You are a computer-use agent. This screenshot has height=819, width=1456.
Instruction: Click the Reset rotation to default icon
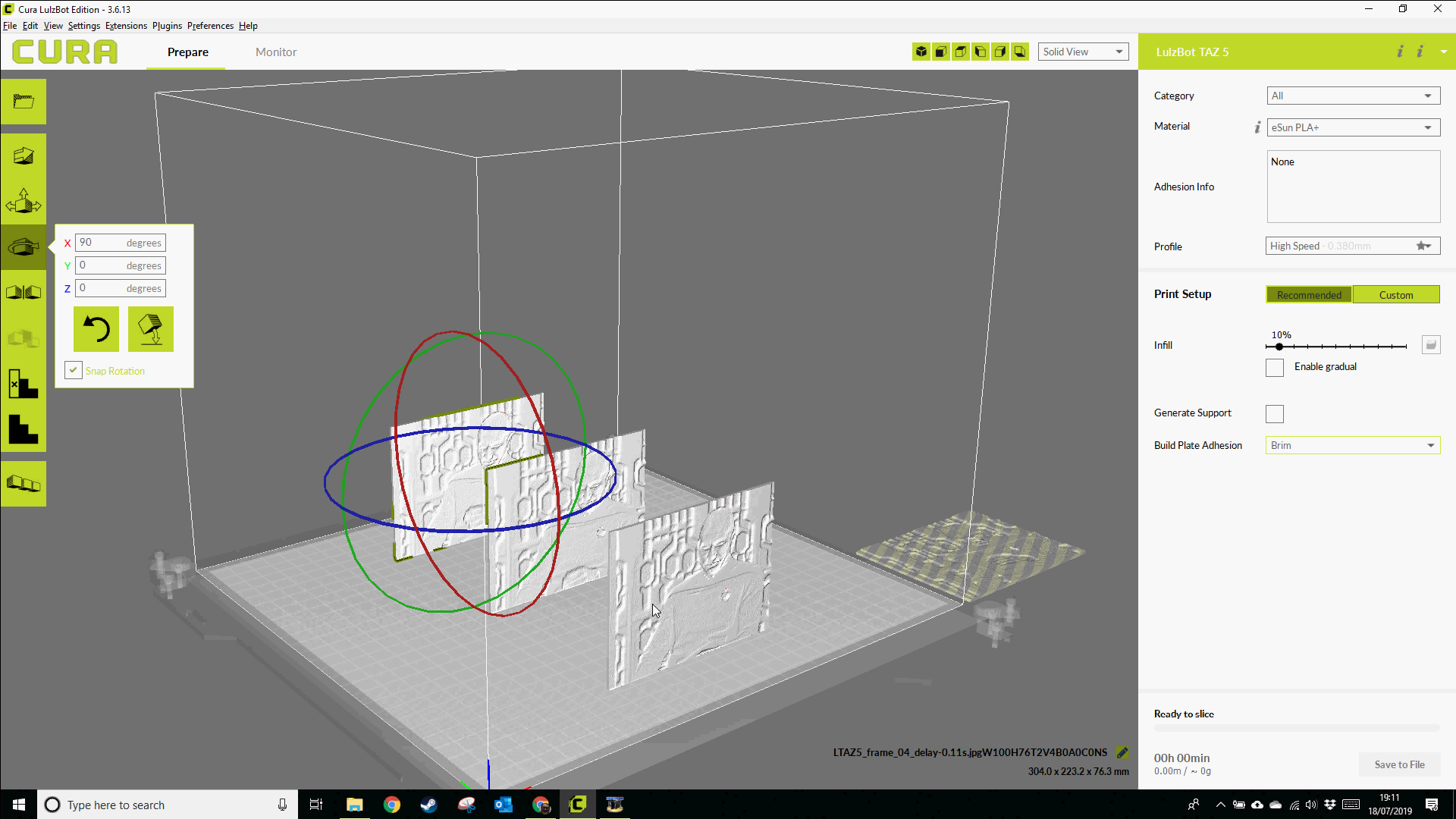pyautogui.click(x=96, y=329)
